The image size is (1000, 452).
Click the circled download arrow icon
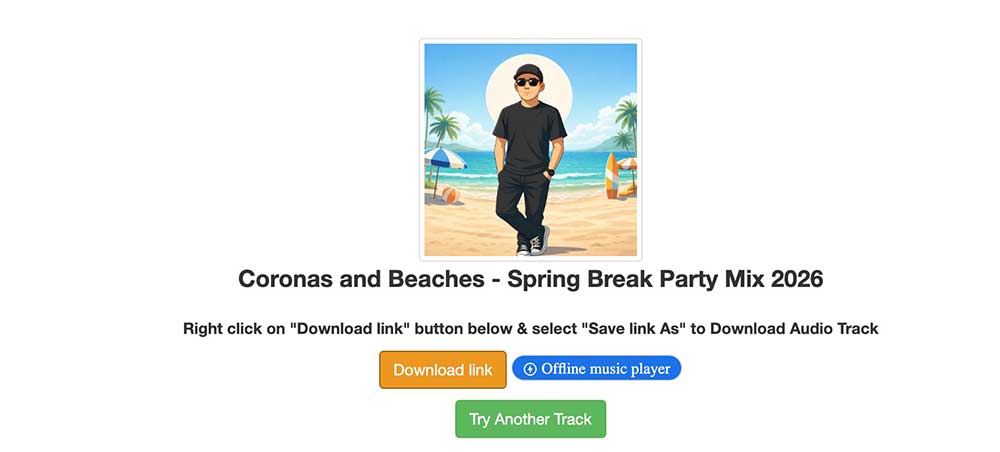(x=530, y=369)
